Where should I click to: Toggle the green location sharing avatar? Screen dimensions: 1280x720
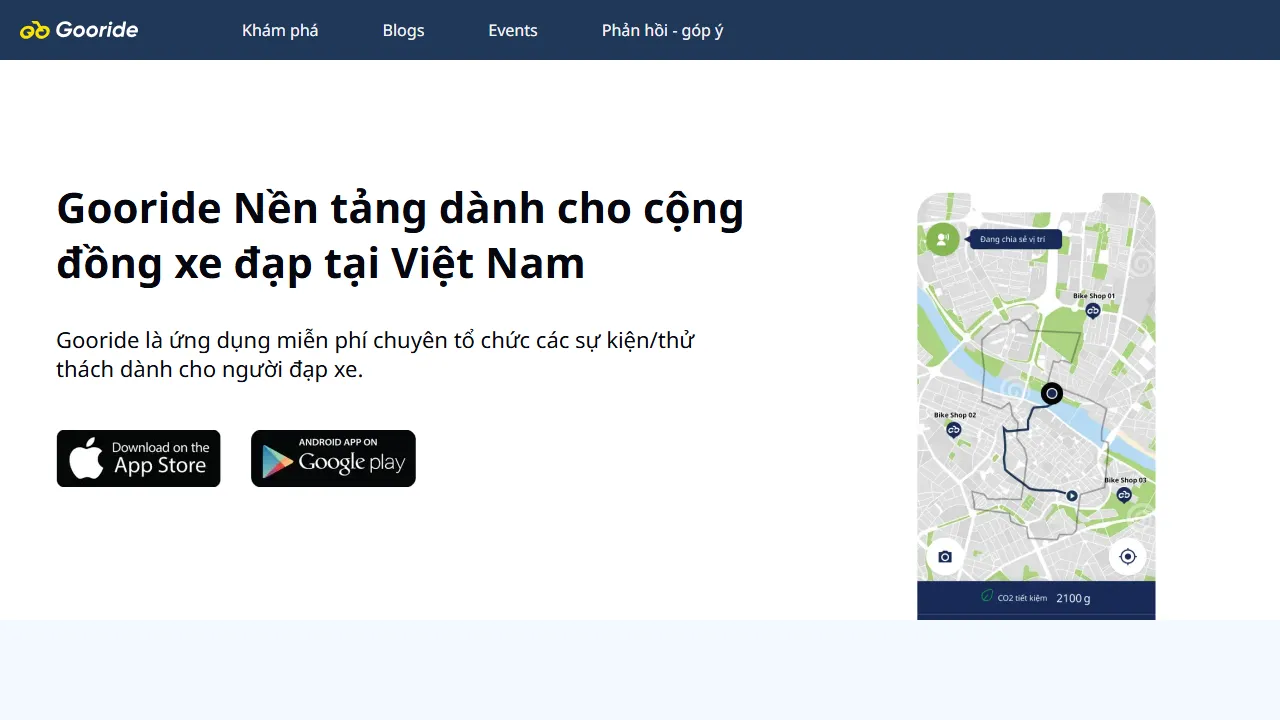(x=942, y=239)
